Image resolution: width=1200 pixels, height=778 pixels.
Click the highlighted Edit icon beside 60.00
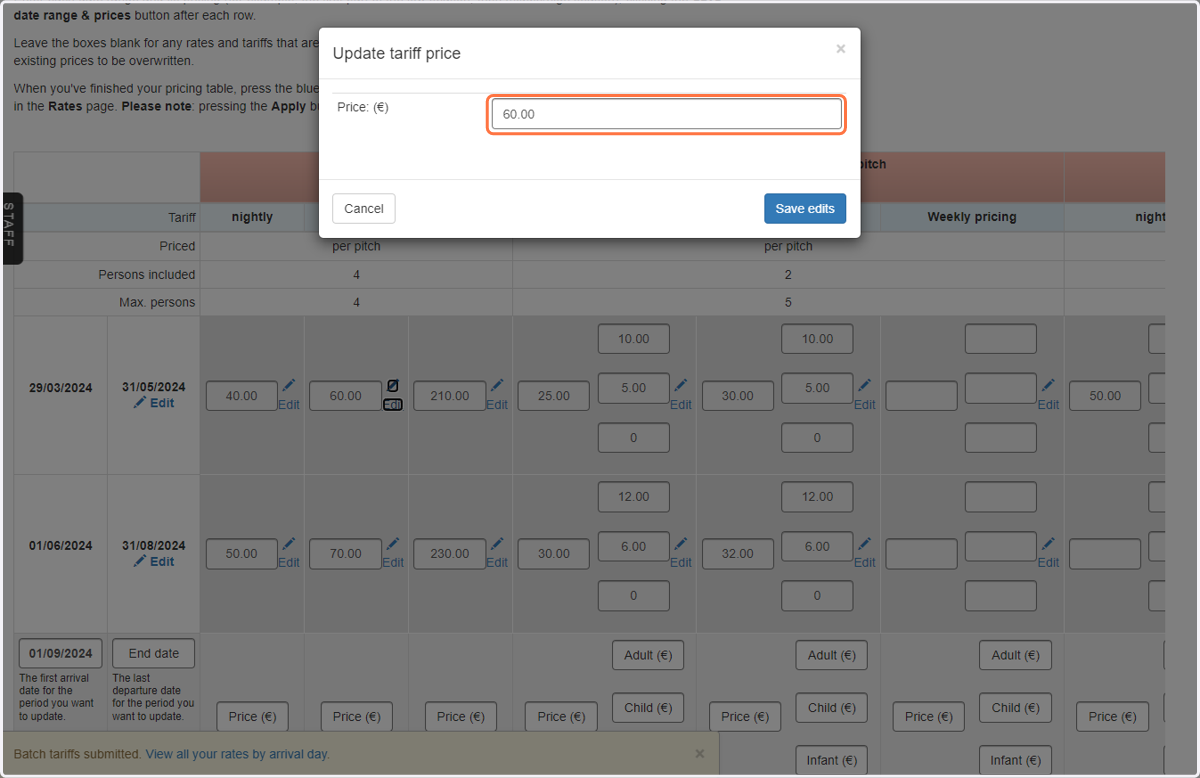tap(393, 395)
